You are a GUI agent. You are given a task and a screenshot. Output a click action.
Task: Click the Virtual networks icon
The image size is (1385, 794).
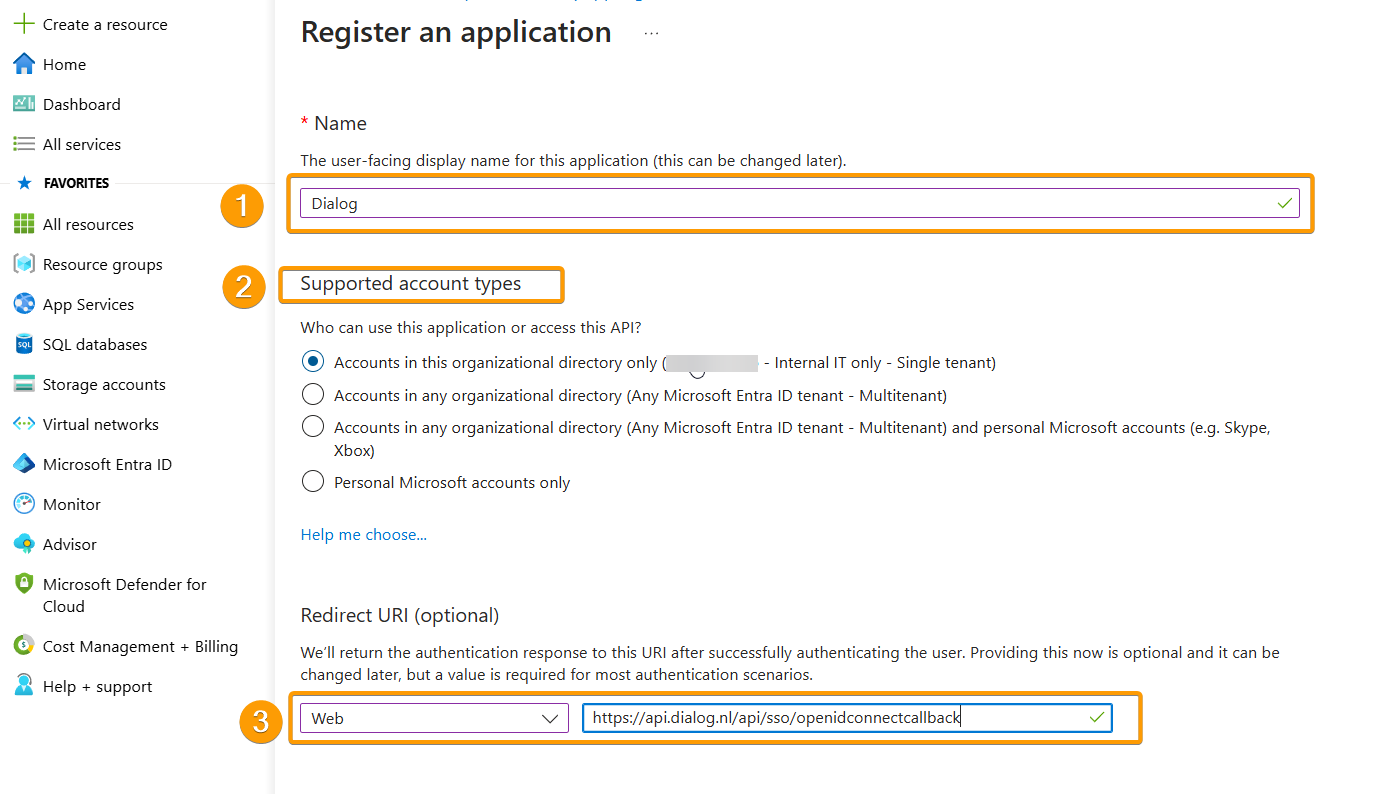(x=24, y=424)
